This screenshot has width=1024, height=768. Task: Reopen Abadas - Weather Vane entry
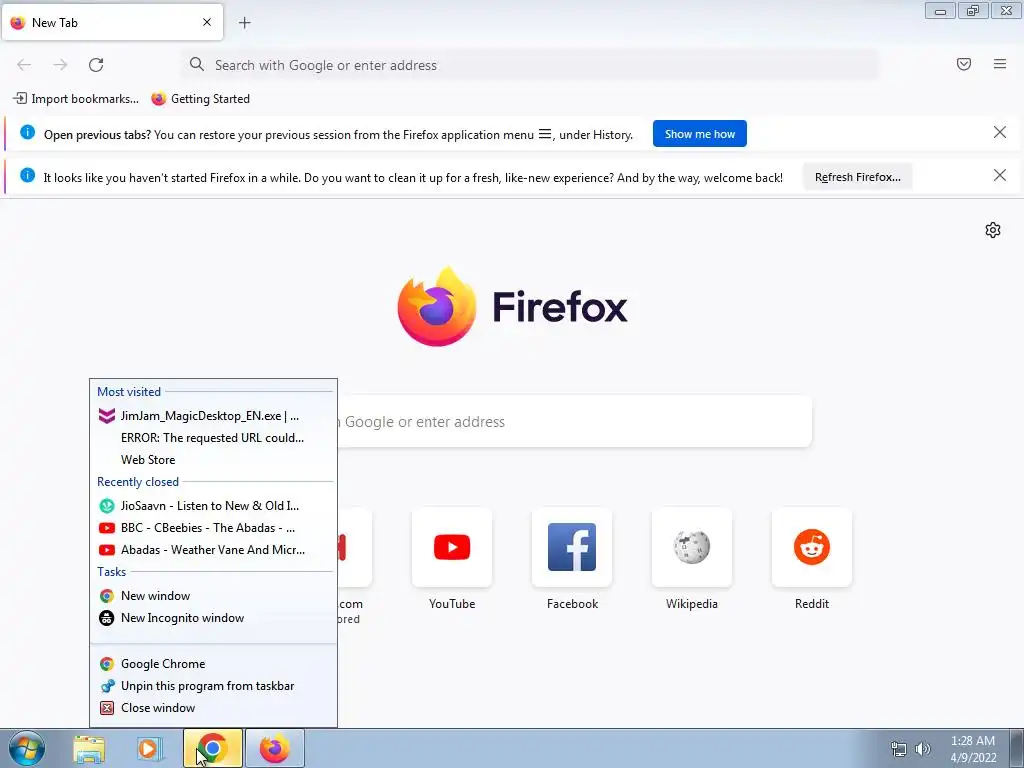213,550
